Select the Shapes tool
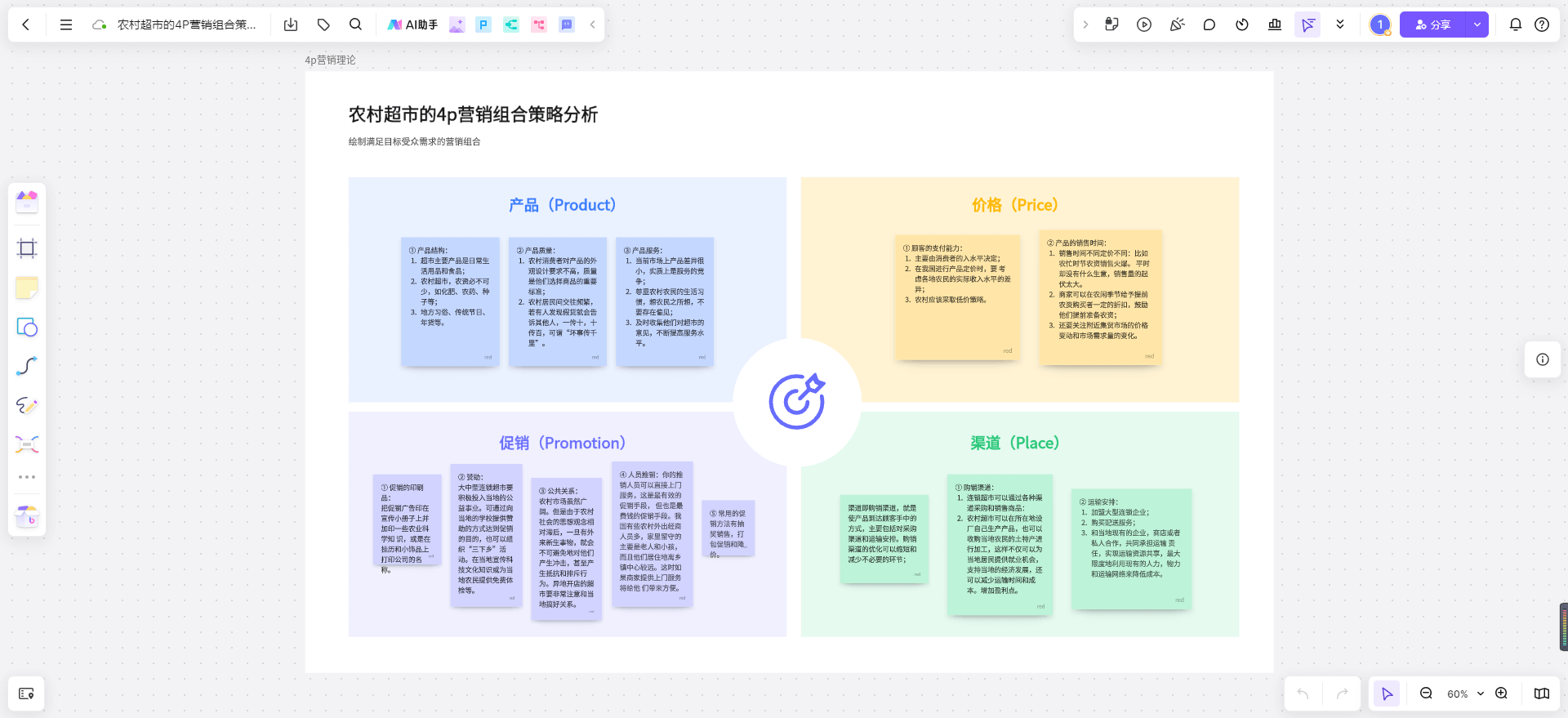The width and height of the screenshot is (1568, 718). pyautogui.click(x=27, y=327)
